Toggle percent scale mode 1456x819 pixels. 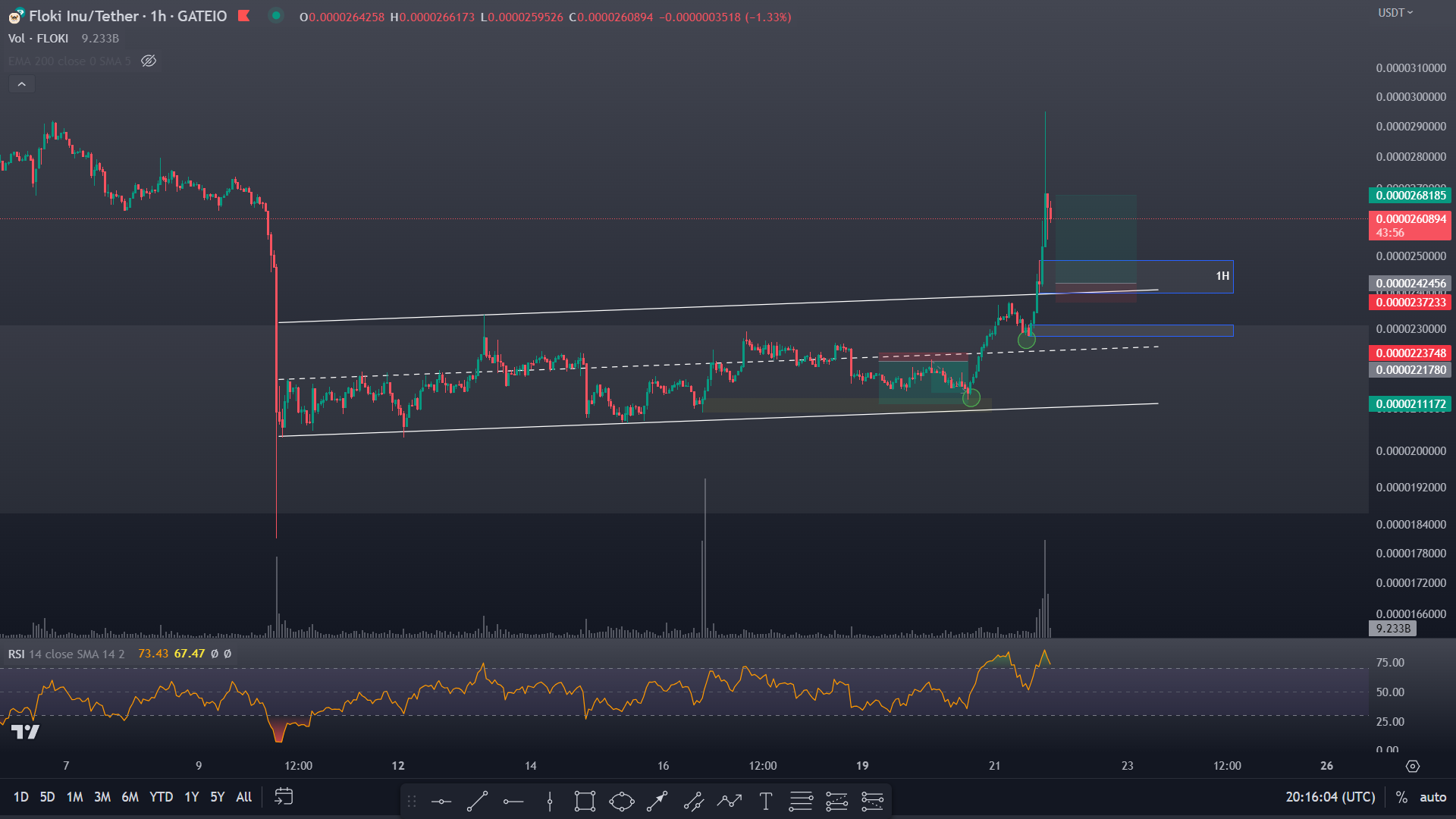[x=1401, y=797]
